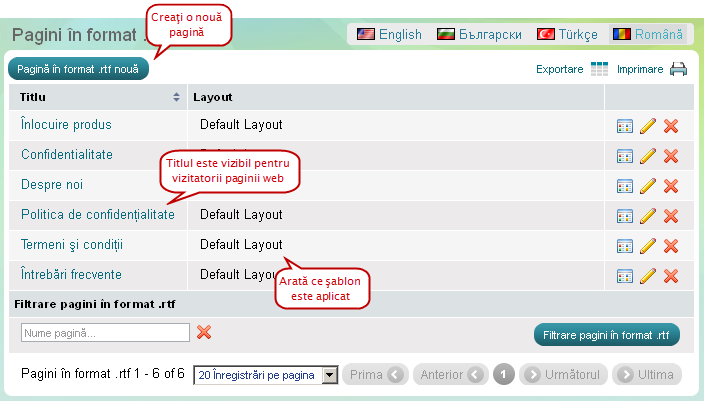Switch language to English
704x401 pixels.
click(x=389, y=34)
